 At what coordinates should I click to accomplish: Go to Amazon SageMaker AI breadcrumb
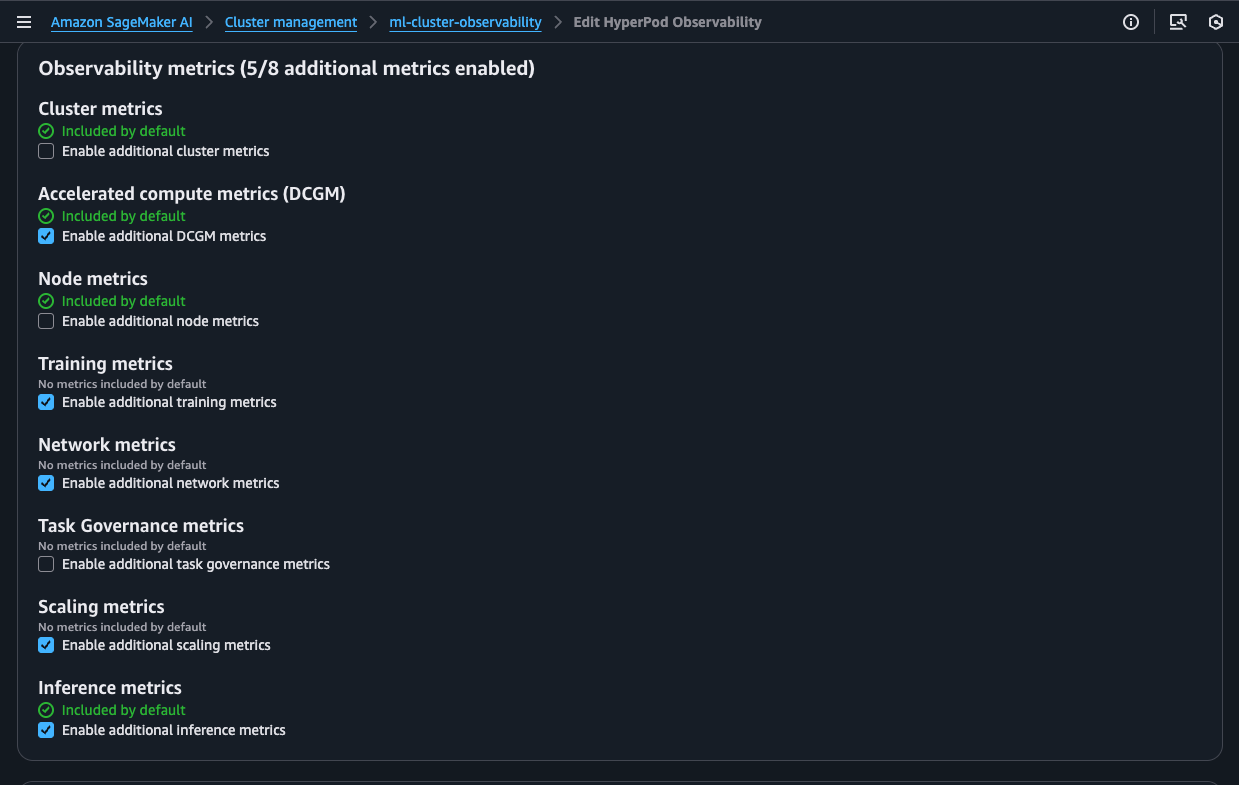point(121,22)
